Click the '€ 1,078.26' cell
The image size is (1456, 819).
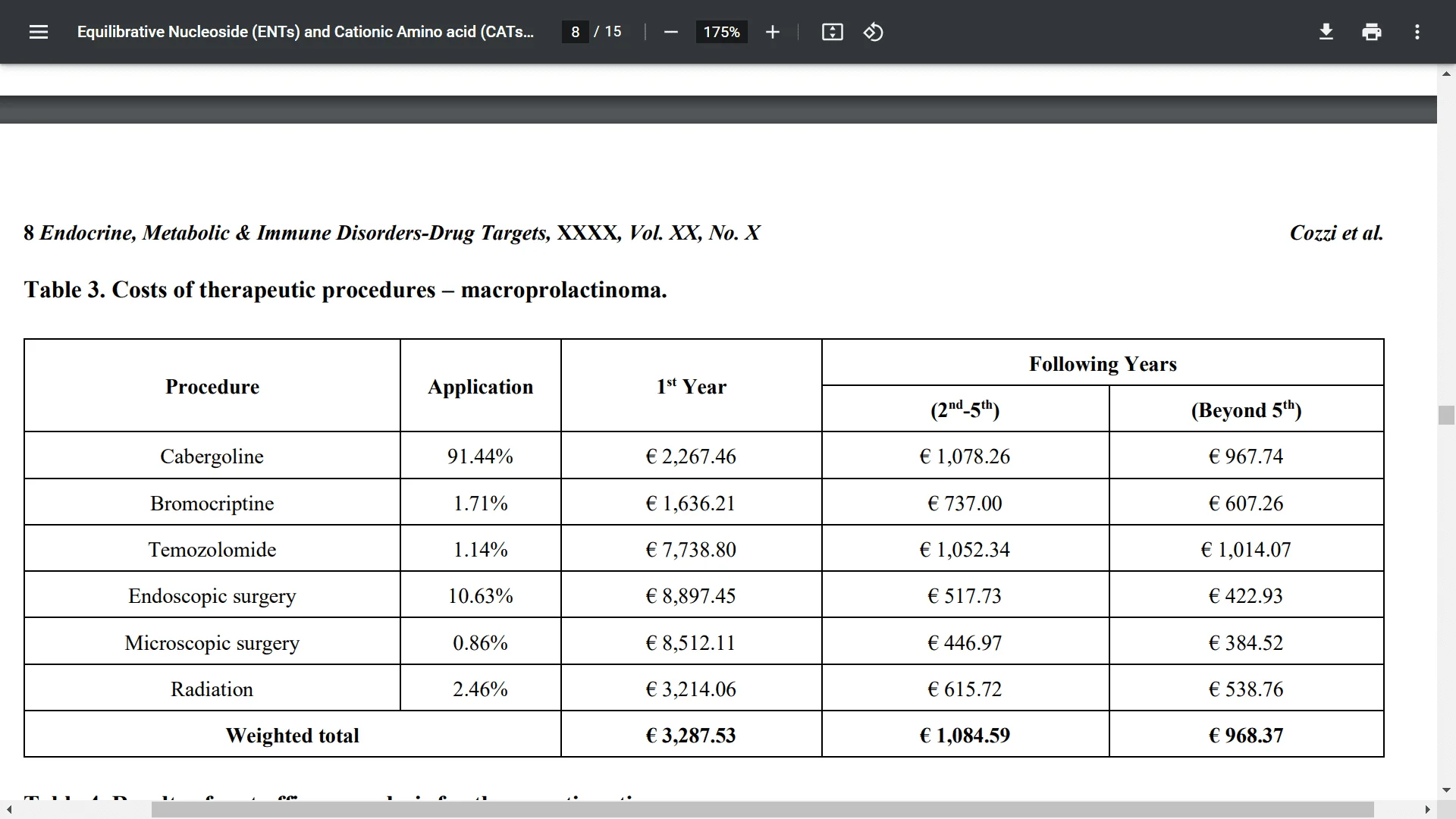965,457
